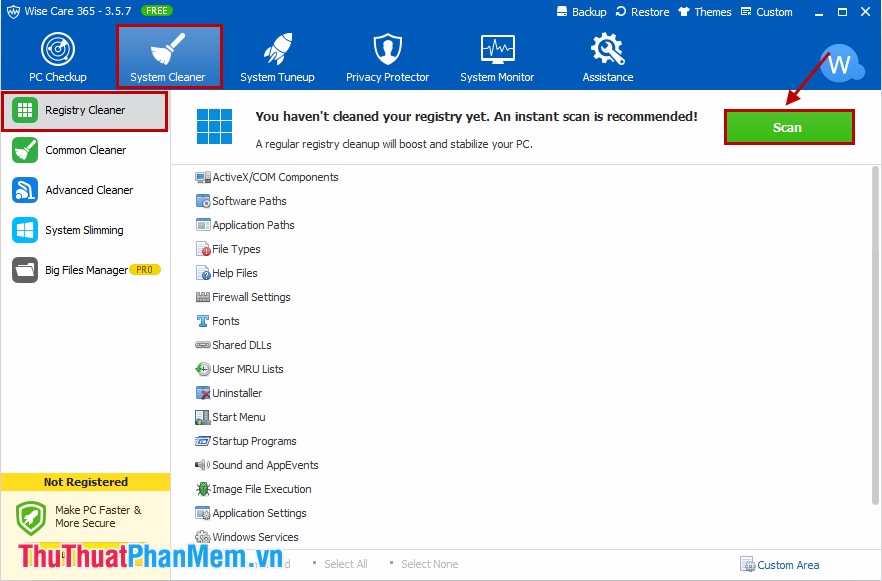The width and height of the screenshot is (882, 581).
Task: Open Registry Cleaner in sidebar
Action: (85, 110)
